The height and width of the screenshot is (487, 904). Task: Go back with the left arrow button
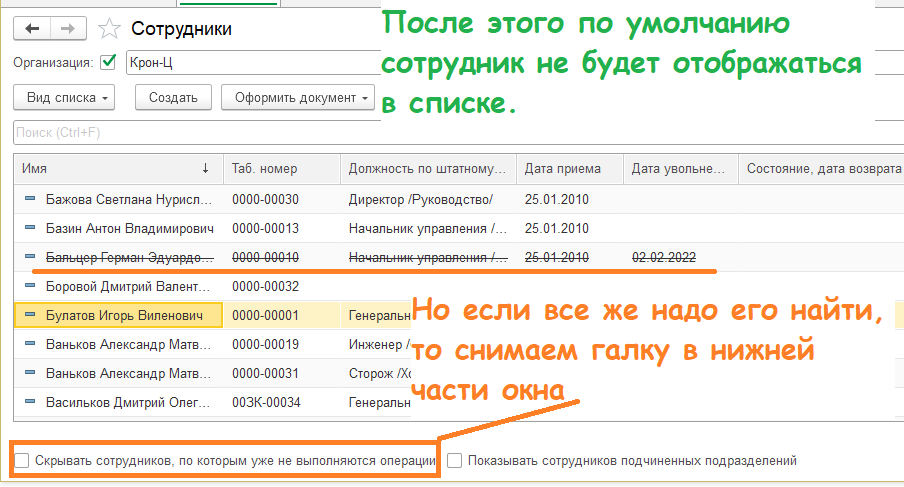tap(32, 28)
